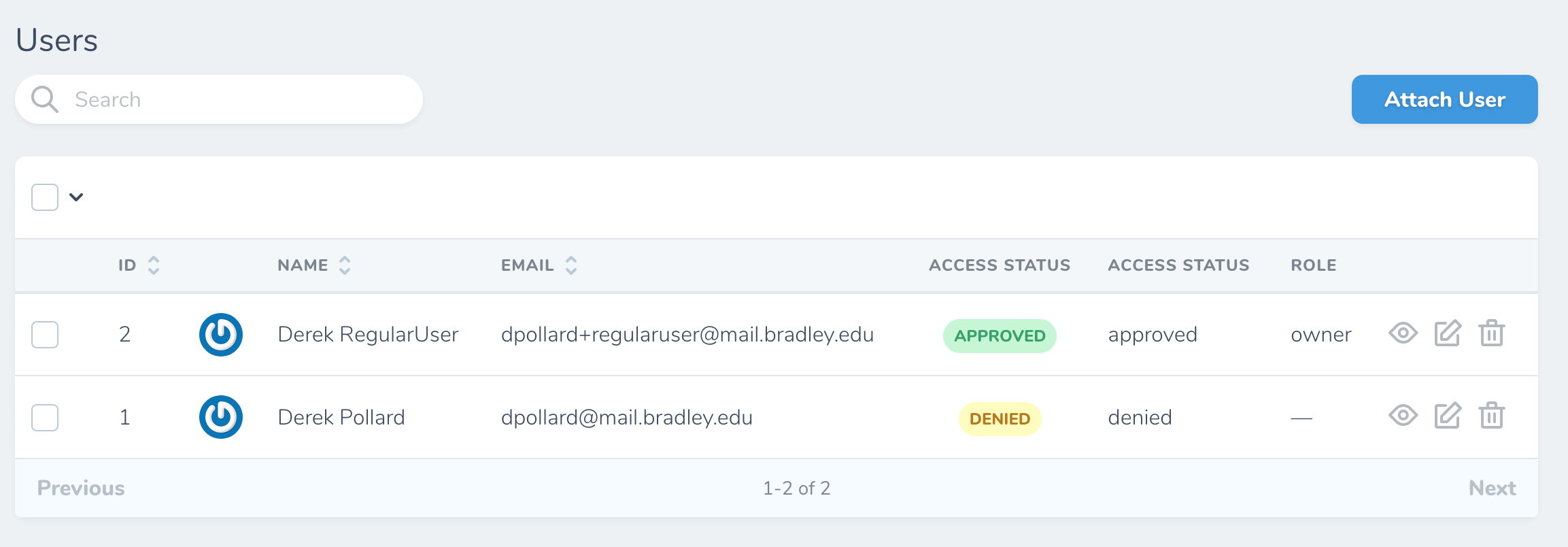Select the checkbox for Derek RegularUser's row

coord(44,334)
